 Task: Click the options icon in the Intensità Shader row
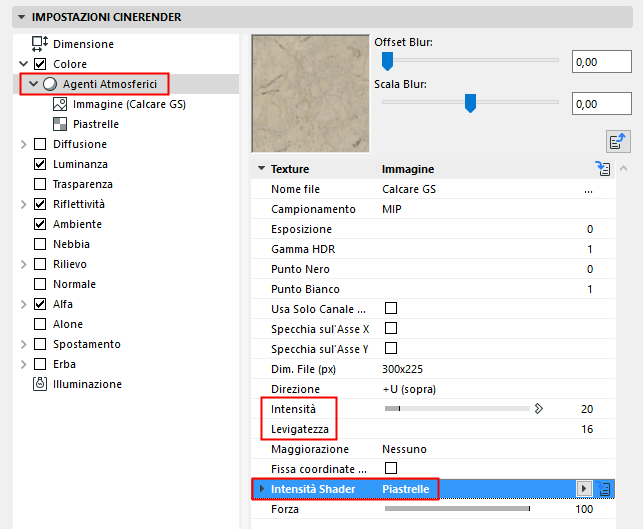(x=604, y=489)
